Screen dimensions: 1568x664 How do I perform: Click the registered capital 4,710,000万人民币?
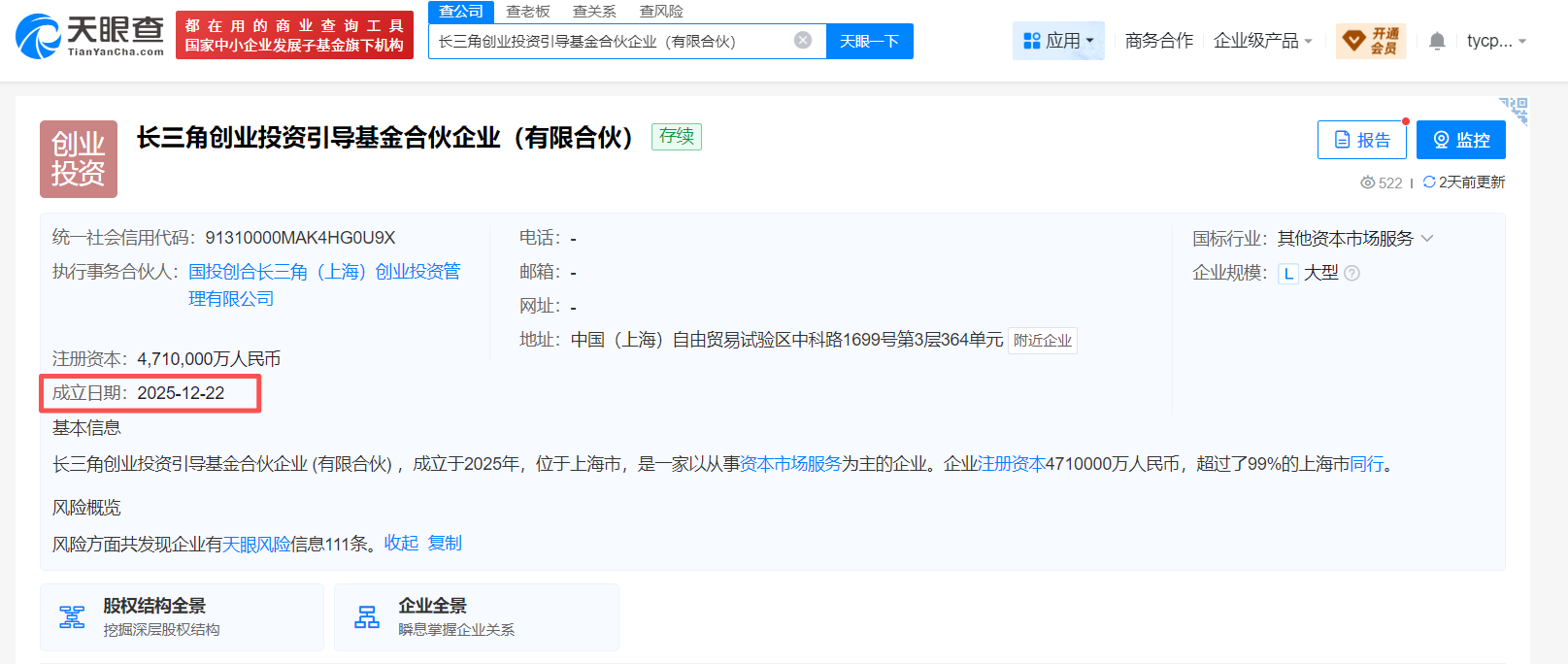point(209,359)
